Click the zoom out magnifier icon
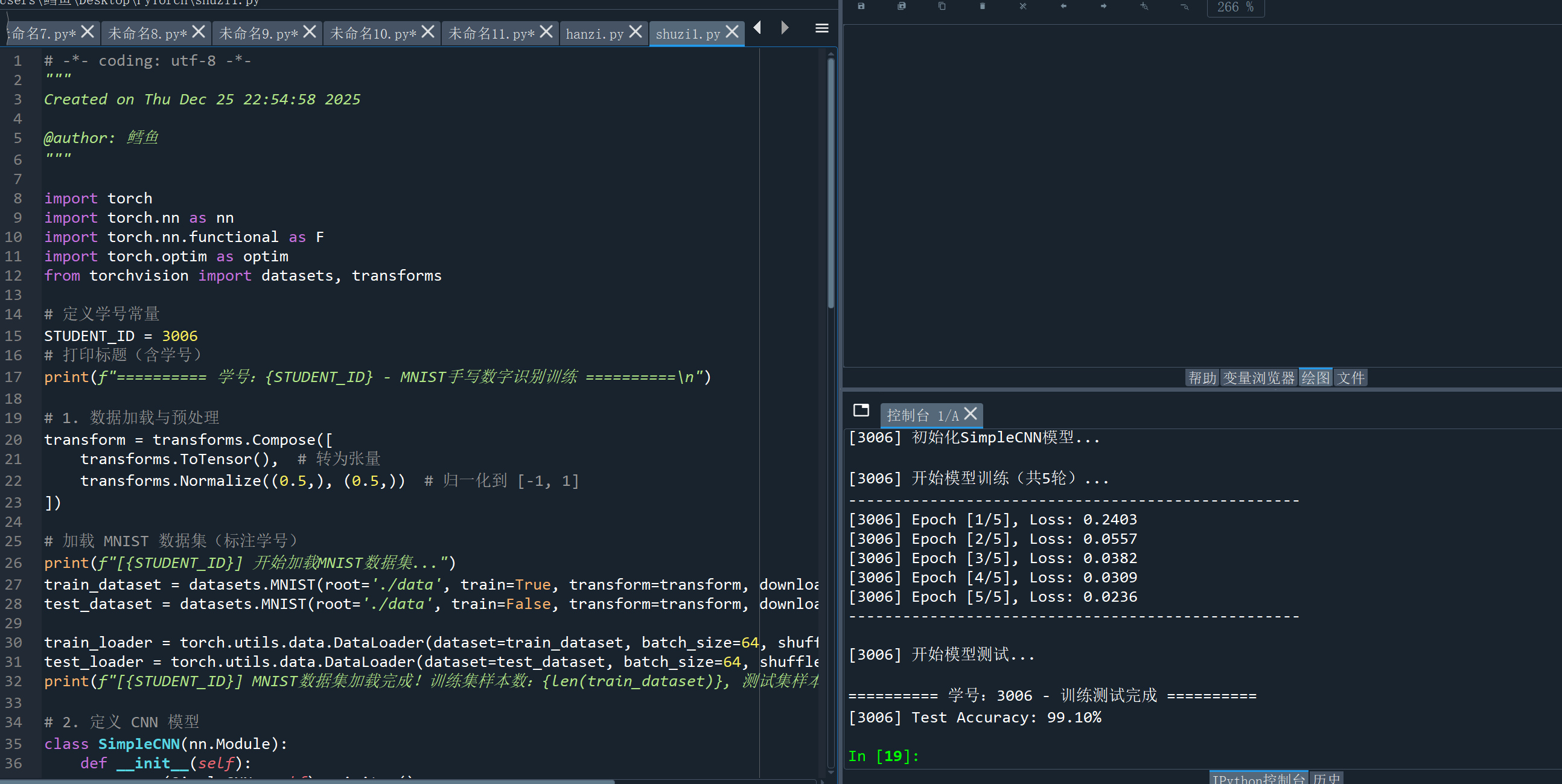This screenshot has height=784, width=1562. click(1184, 7)
